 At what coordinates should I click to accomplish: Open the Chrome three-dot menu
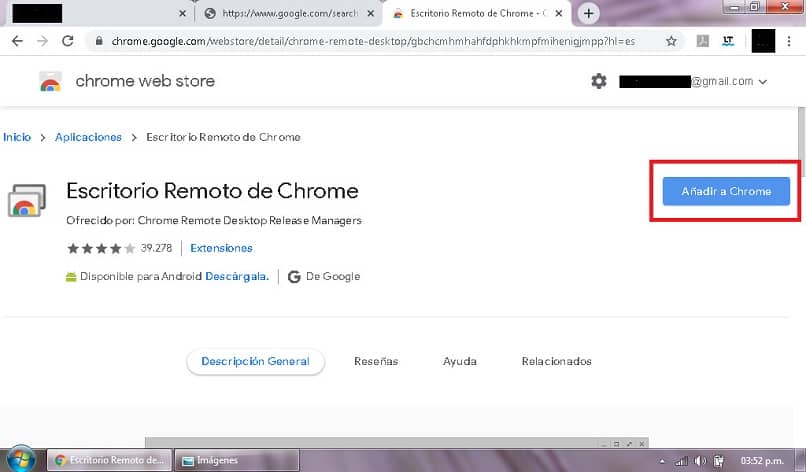pyautogui.click(x=789, y=41)
